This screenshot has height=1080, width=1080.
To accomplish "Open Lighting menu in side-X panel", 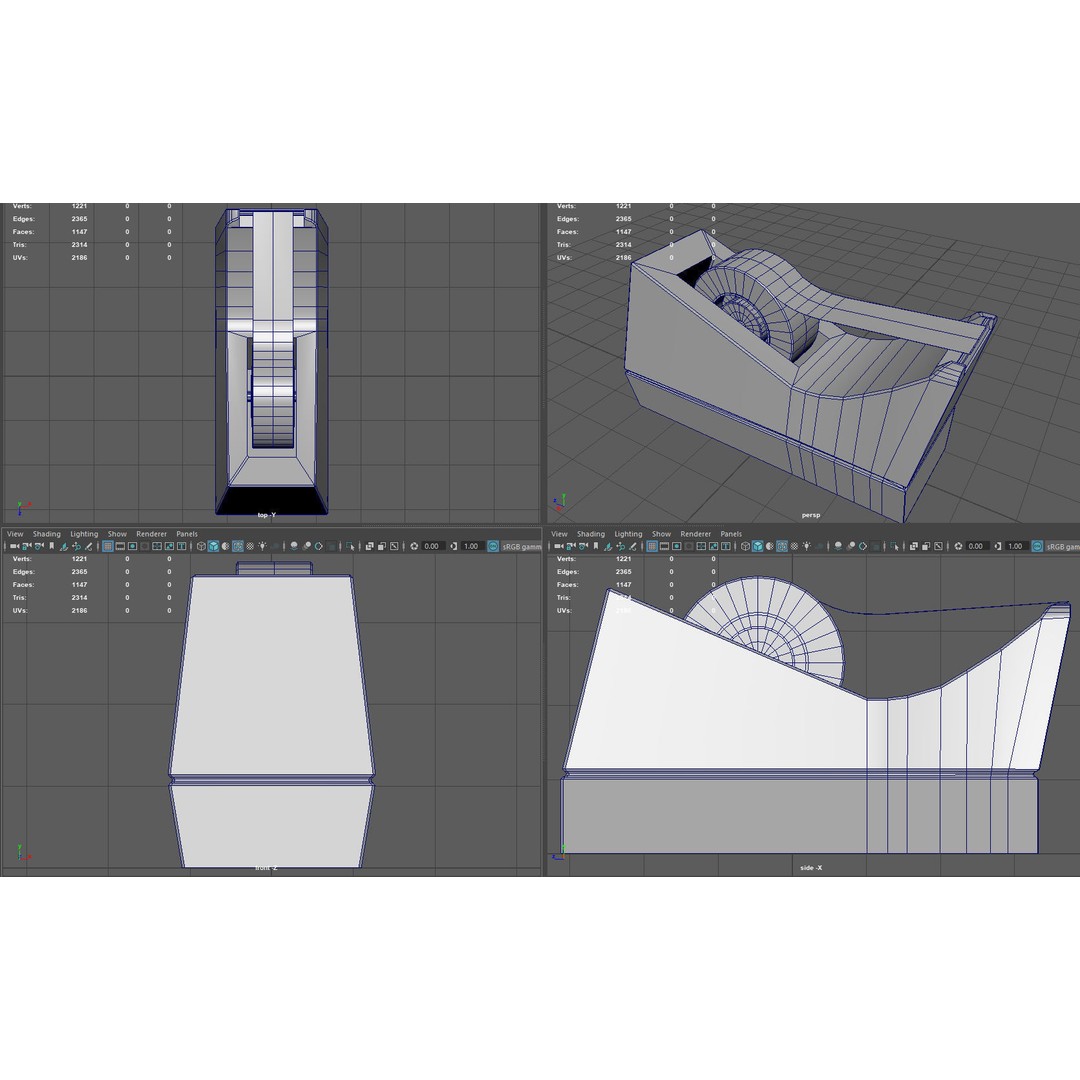I will [x=628, y=534].
